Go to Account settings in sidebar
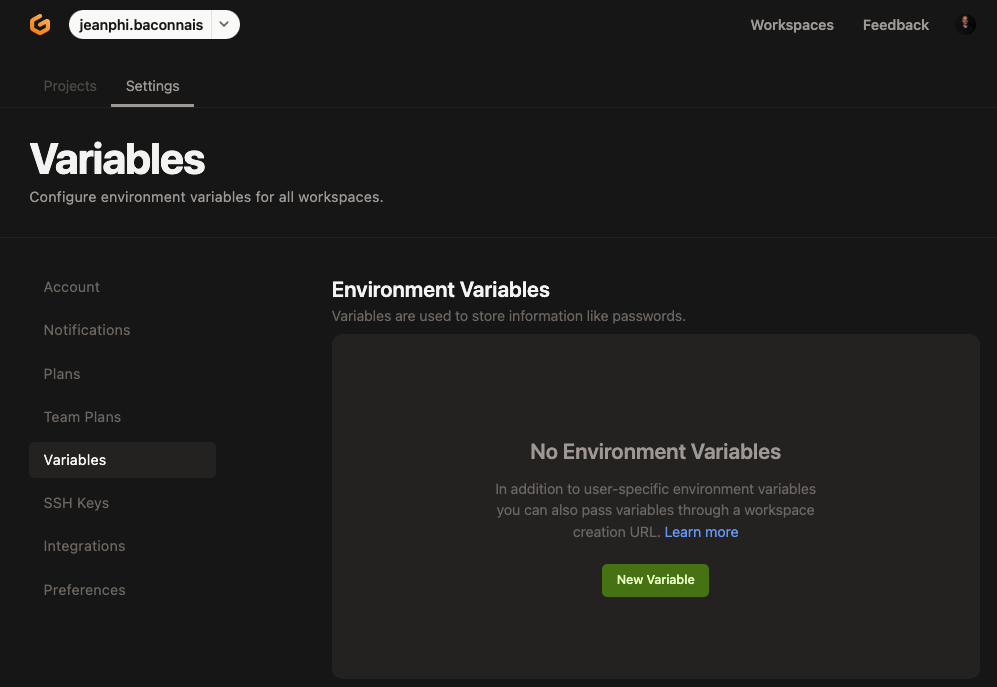The image size is (997, 687). (x=72, y=287)
